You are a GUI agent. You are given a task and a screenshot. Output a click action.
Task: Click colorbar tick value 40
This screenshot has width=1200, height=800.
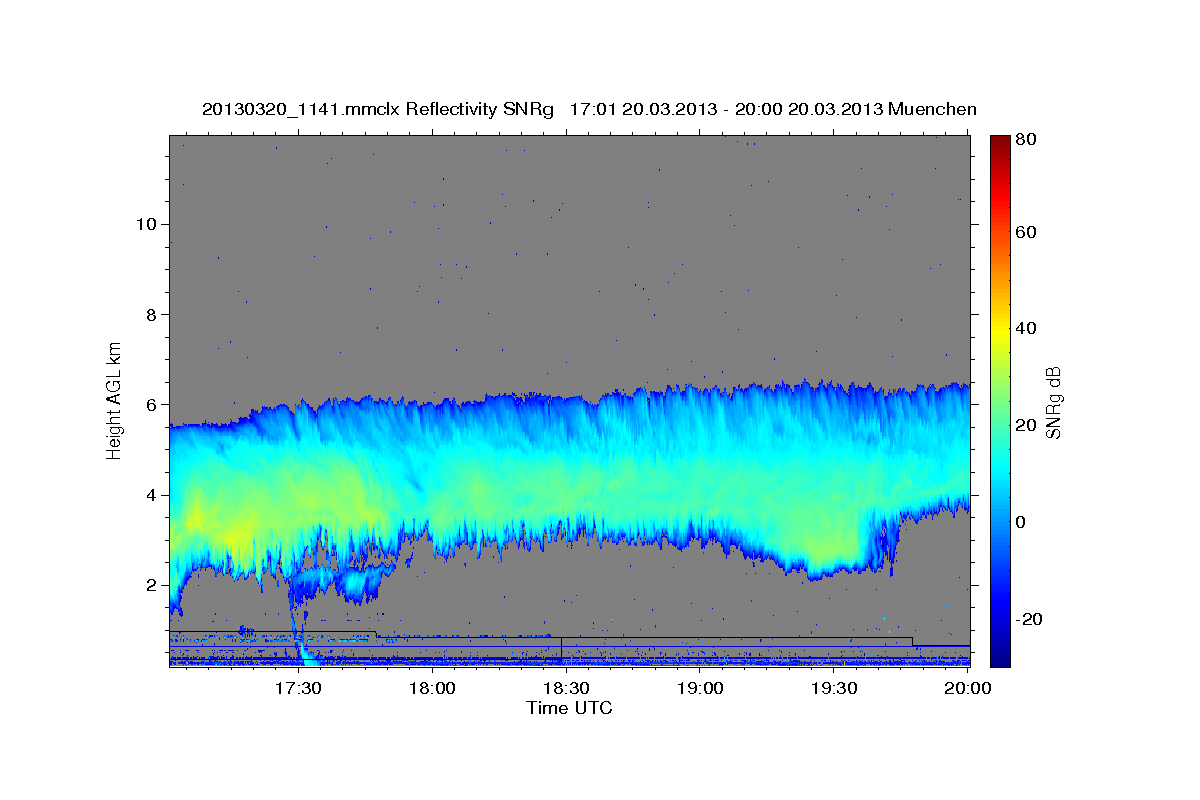[x=1026, y=329]
